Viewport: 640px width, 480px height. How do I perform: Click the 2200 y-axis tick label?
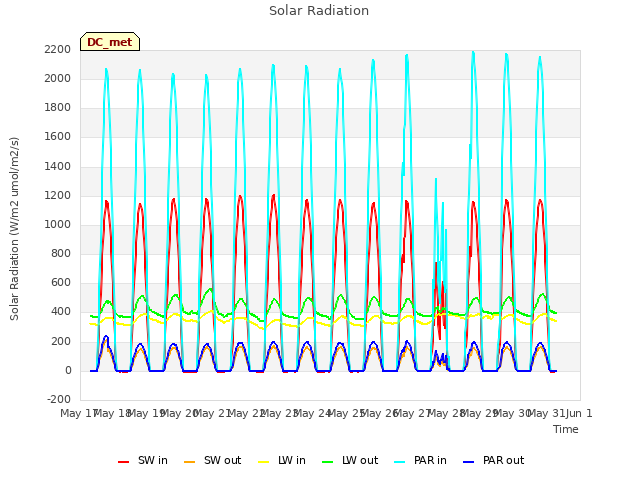click(x=58, y=49)
